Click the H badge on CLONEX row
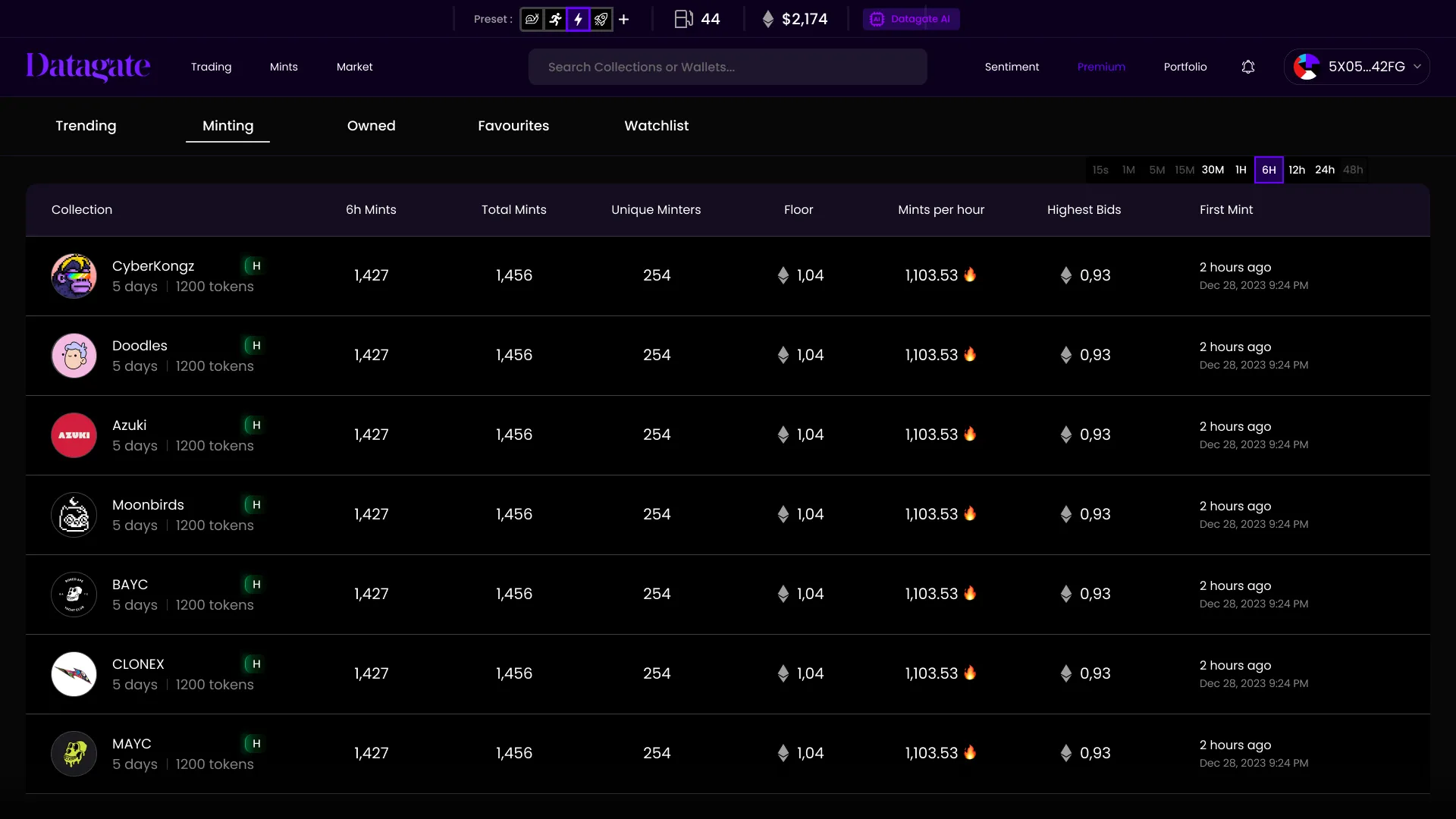 point(254,664)
